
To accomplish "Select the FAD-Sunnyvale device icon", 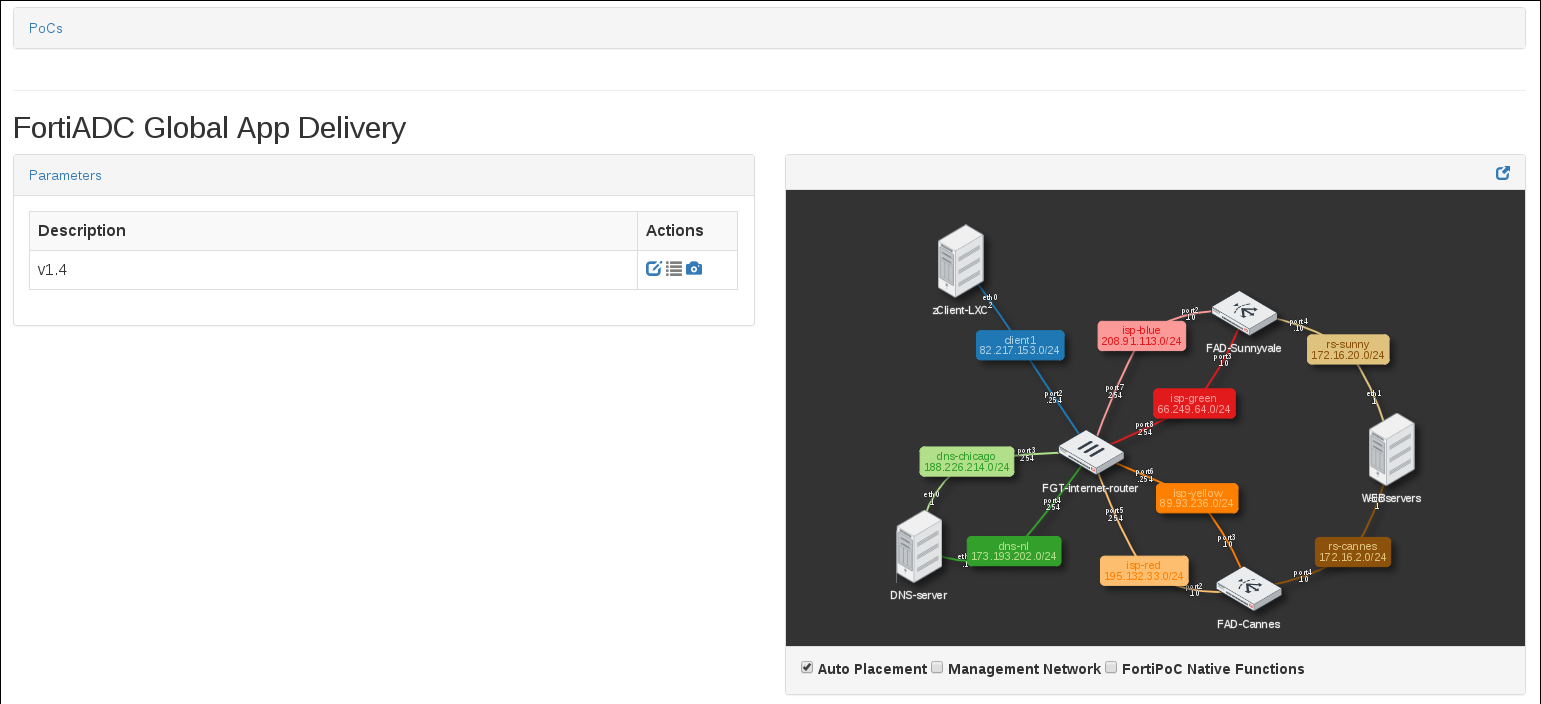I will coord(1243,312).
